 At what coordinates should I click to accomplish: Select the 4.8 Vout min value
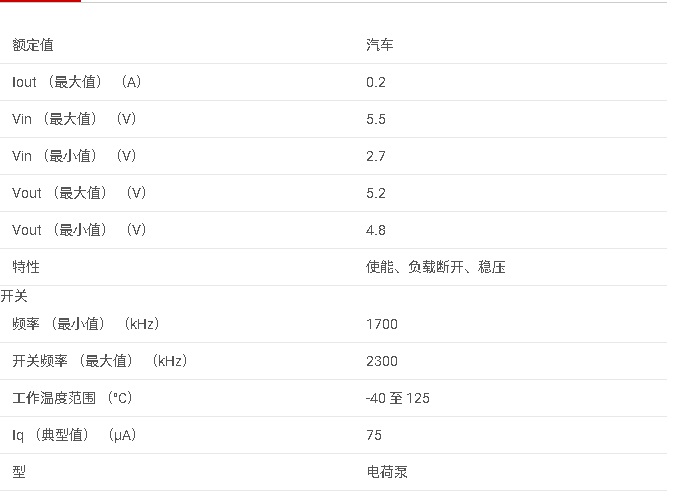[x=376, y=230]
